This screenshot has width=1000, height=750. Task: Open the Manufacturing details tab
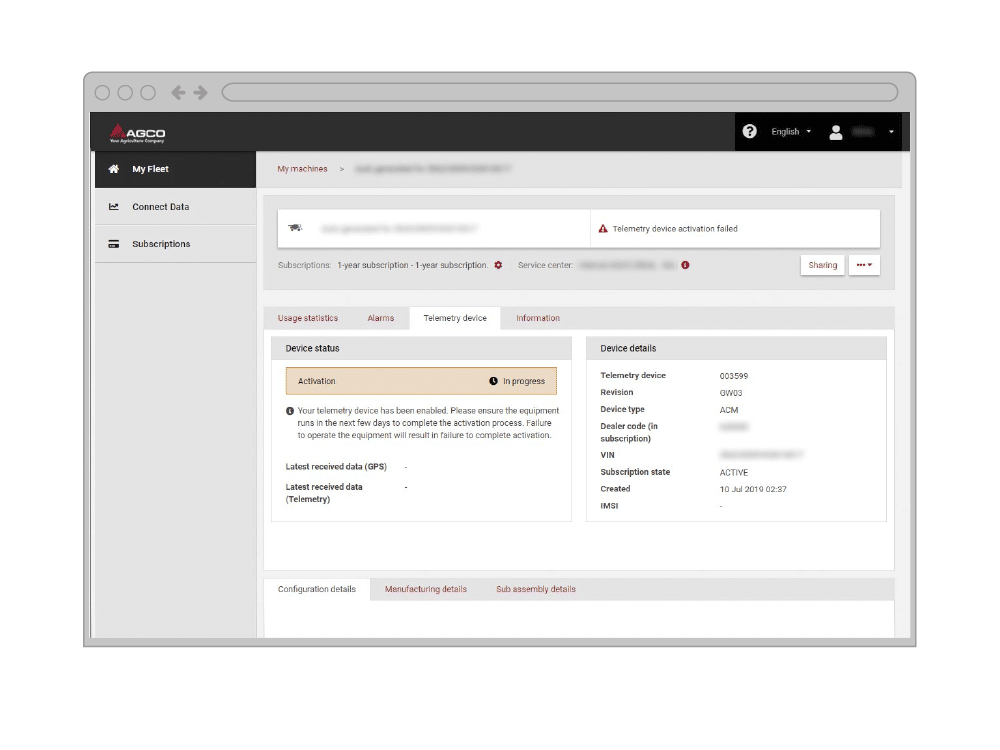(x=425, y=589)
